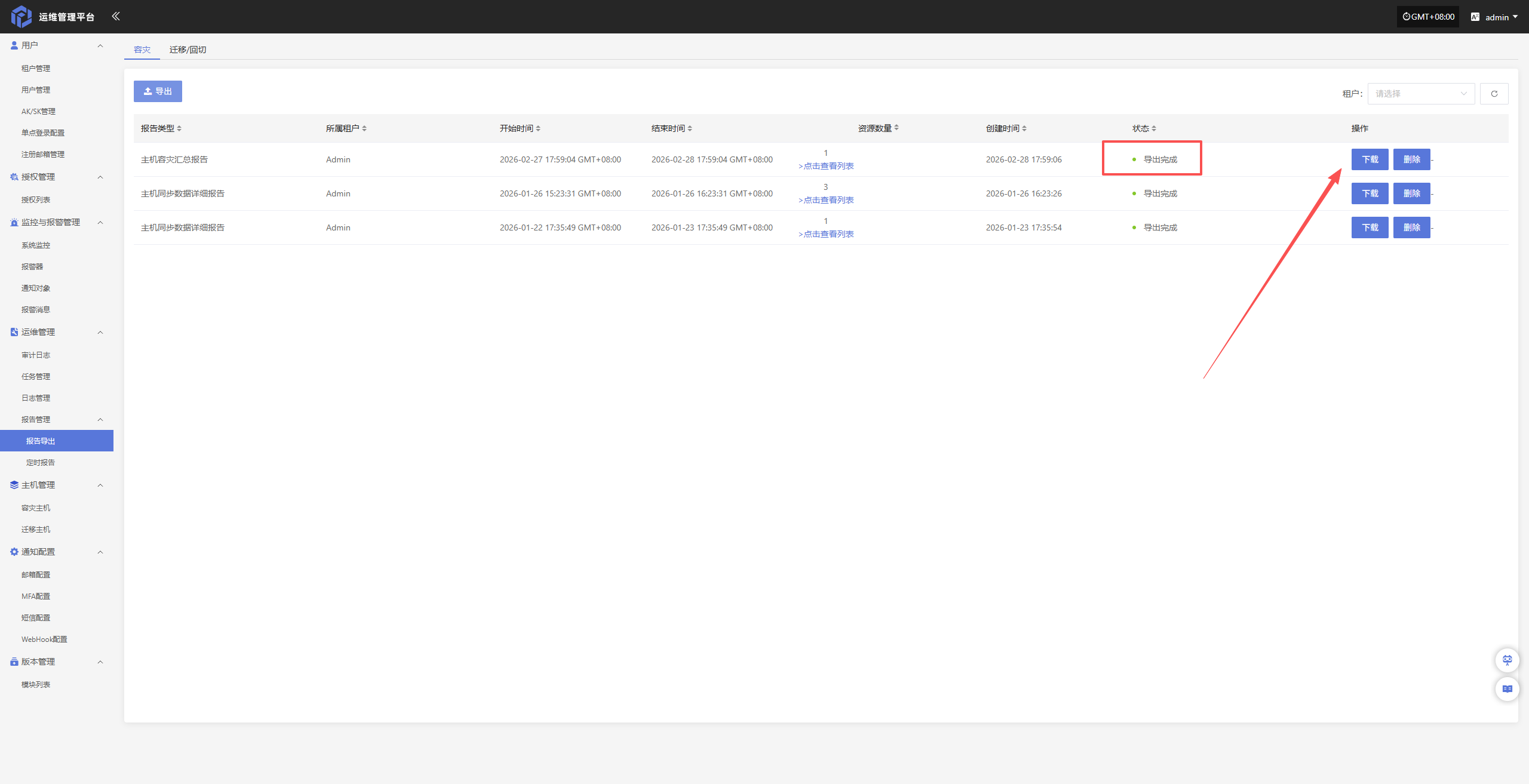
Task: Sort by 资源数量 column sort icon
Action: (896, 128)
